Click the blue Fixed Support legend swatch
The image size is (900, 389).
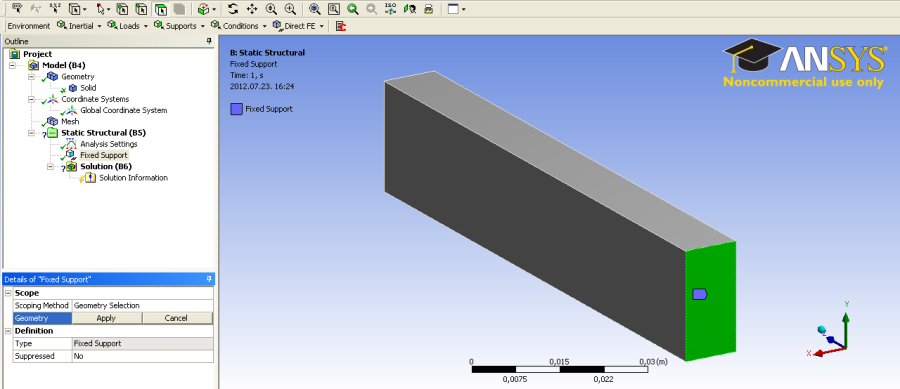[235, 108]
